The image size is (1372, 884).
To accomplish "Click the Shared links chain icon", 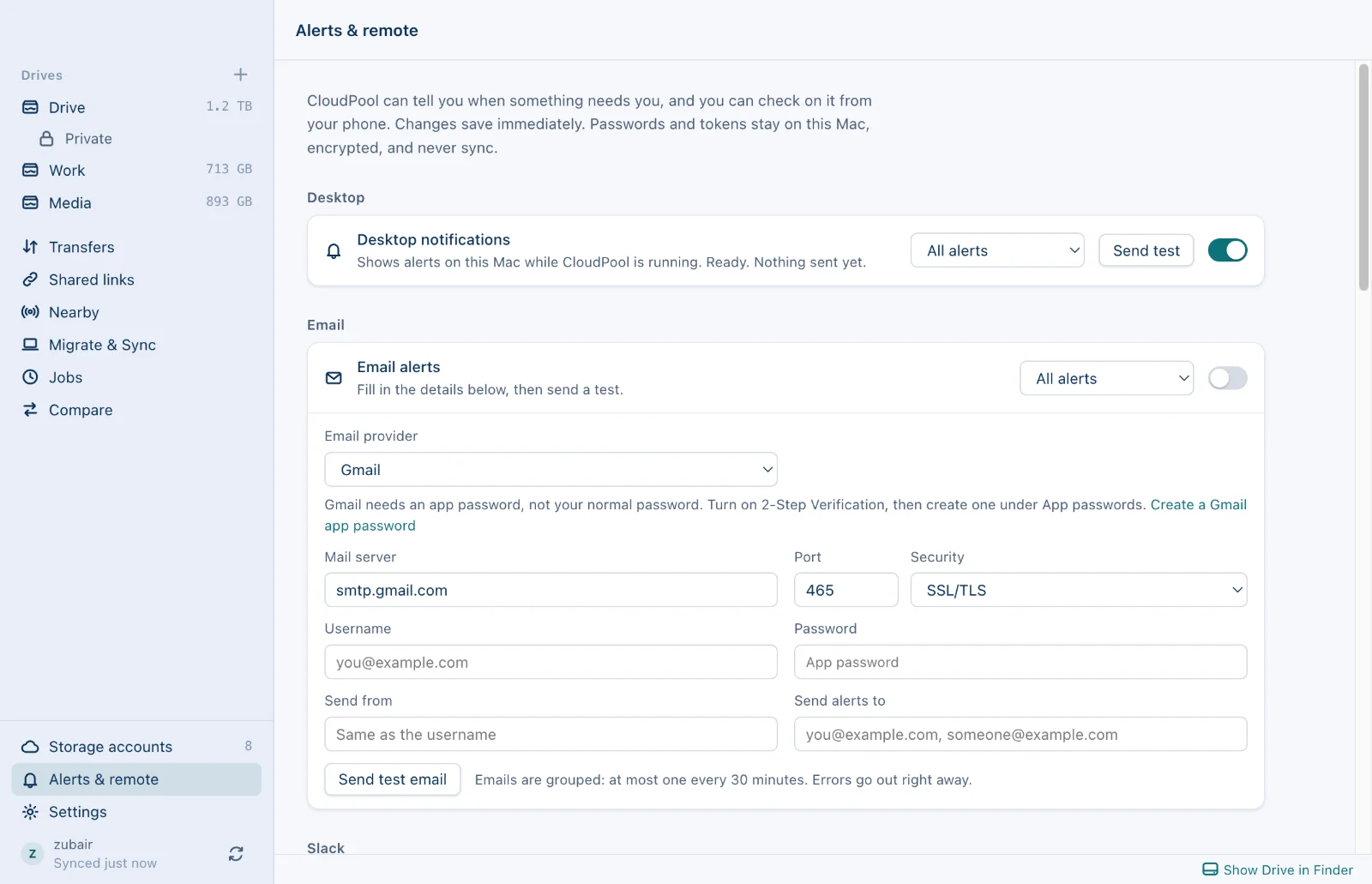I will point(30,280).
